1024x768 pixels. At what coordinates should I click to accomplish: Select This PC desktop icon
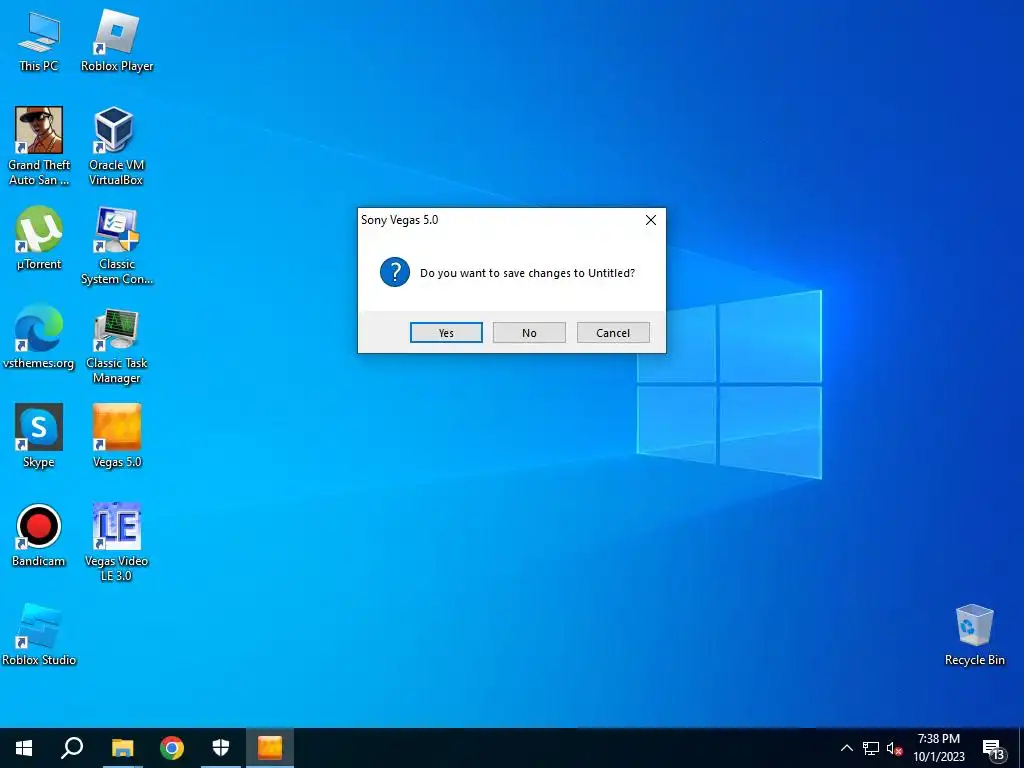pyautogui.click(x=39, y=40)
